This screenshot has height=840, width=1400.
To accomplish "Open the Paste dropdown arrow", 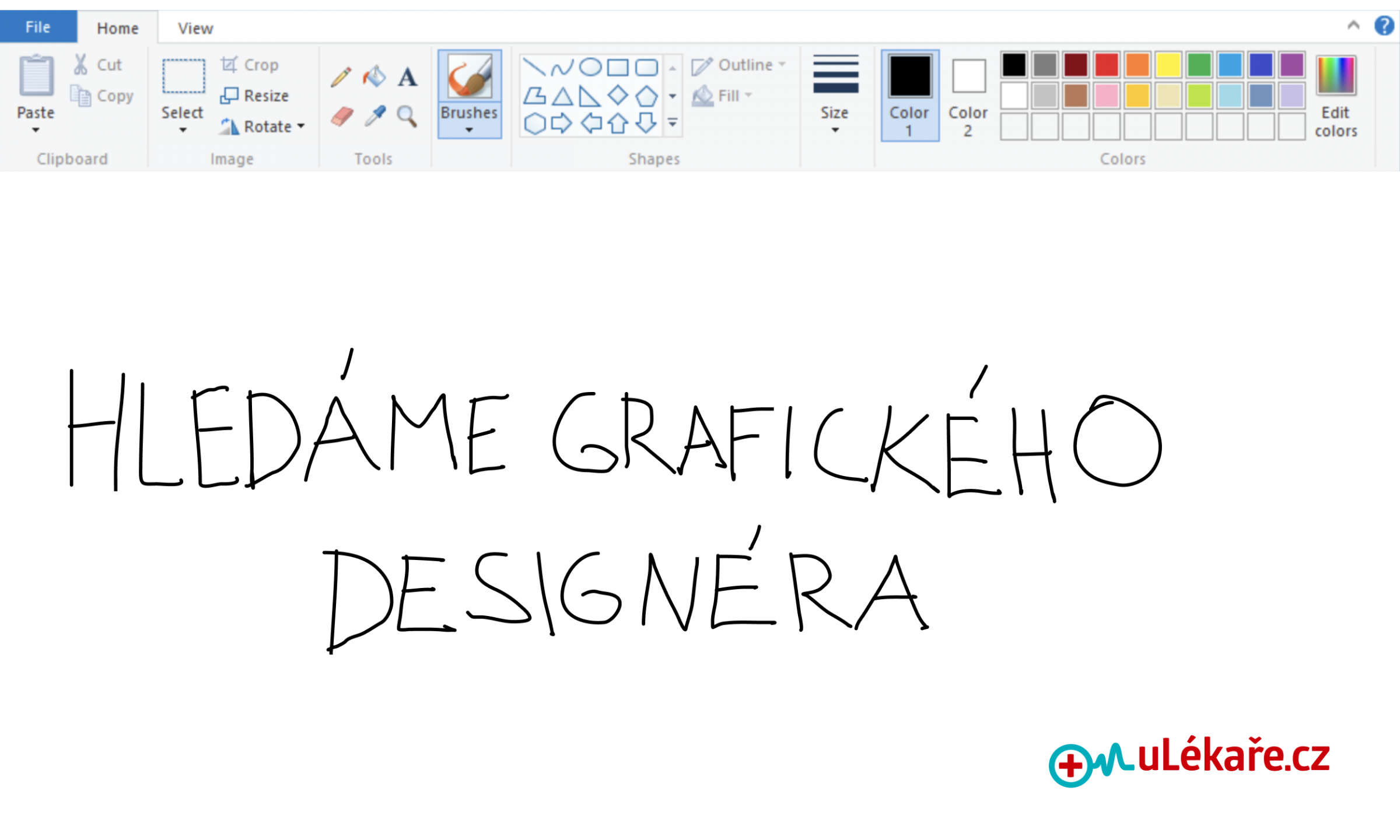I will click(36, 130).
